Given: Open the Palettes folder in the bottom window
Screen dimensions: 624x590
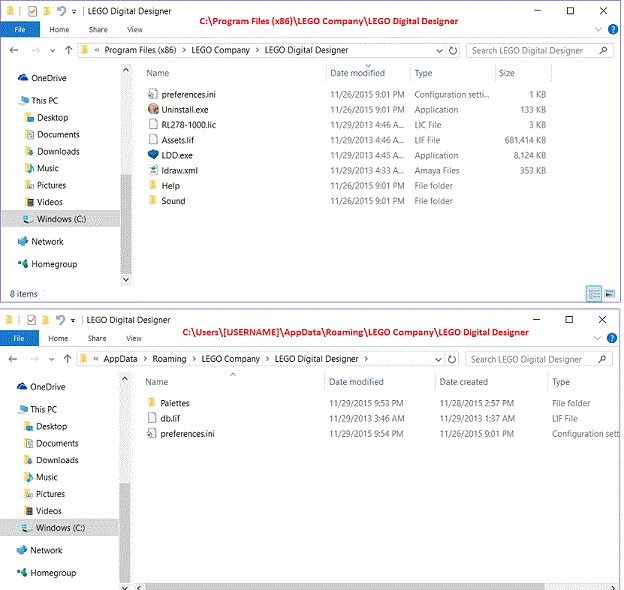Looking at the screenshot, I should pos(174,403).
